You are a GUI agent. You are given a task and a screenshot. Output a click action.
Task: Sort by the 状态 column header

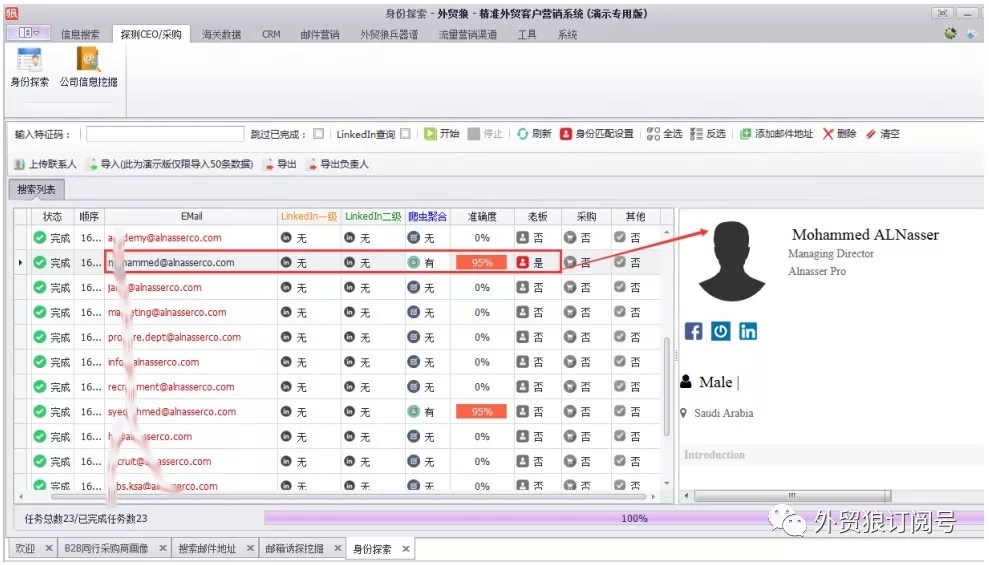[x=52, y=216]
